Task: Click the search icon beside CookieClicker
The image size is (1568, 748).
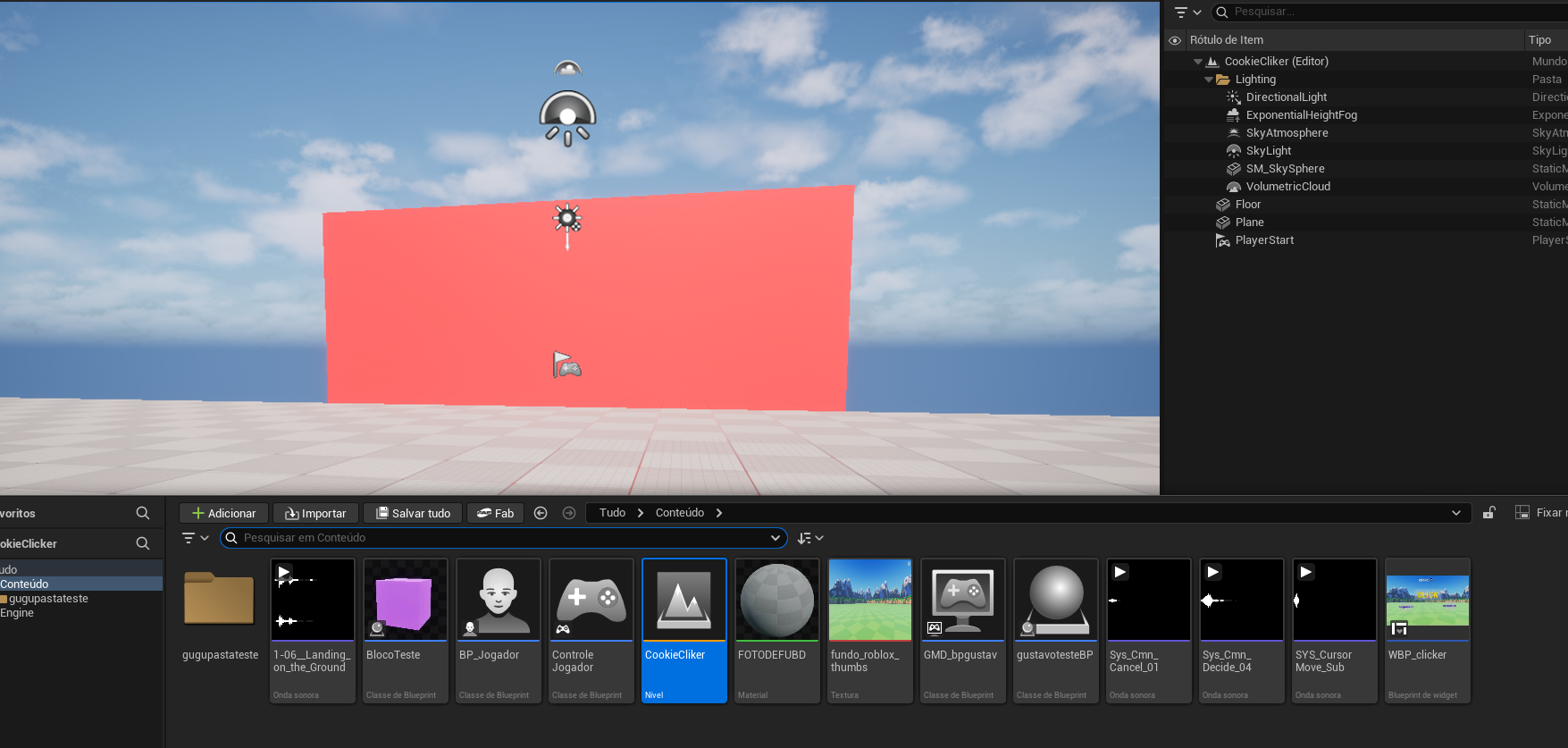Action: pyautogui.click(x=143, y=543)
